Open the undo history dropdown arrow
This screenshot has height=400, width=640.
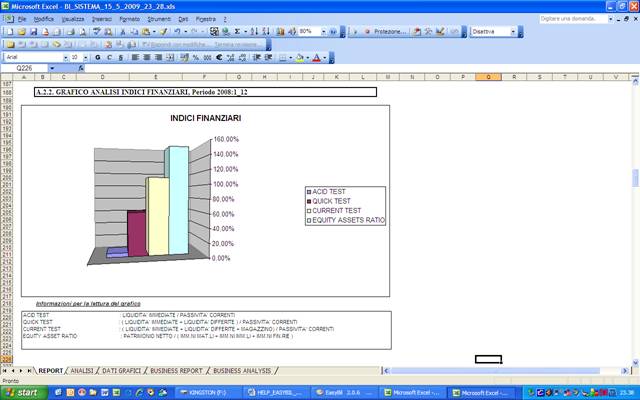(186, 32)
